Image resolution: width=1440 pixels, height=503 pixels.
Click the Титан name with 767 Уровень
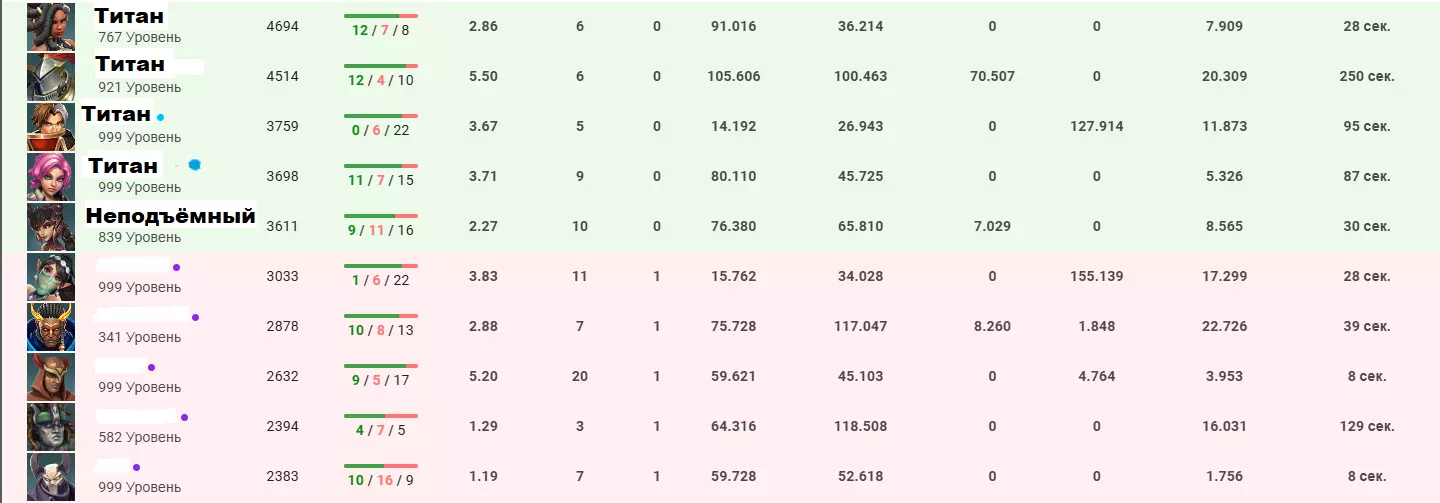click(129, 16)
